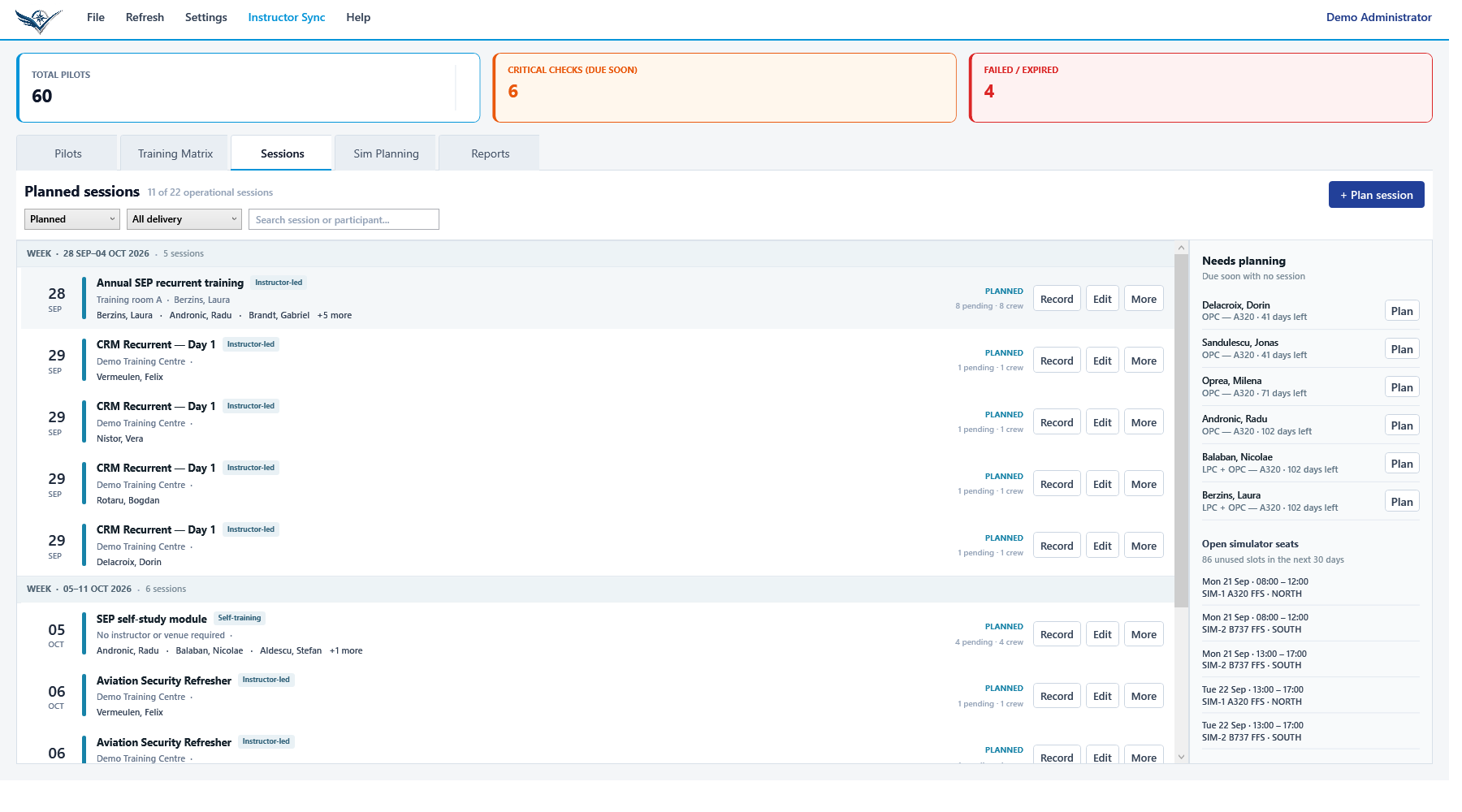This screenshot has width=1462, height=812.
Task: Open More for Annual SEP recurrent training
Action: point(1144,299)
